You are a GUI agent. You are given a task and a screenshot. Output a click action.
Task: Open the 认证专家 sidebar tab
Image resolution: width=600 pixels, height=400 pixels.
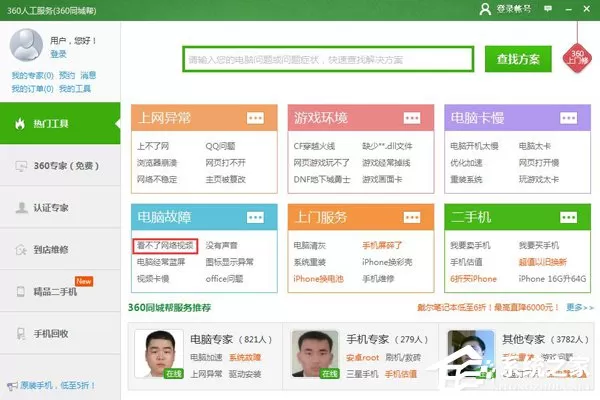(x=60, y=207)
